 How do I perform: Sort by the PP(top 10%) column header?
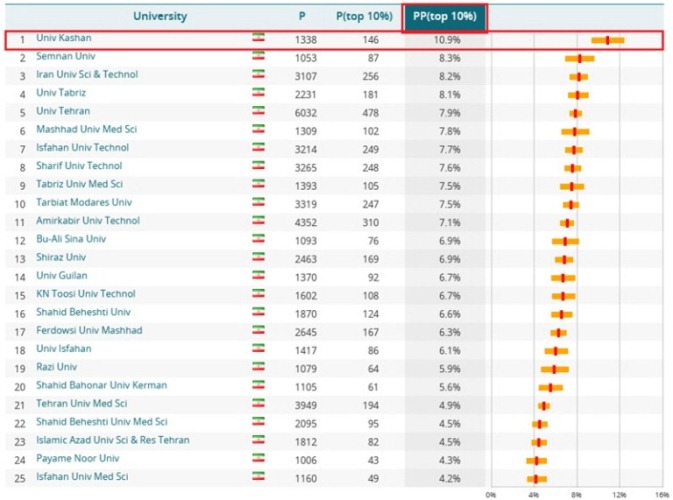[444, 16]
